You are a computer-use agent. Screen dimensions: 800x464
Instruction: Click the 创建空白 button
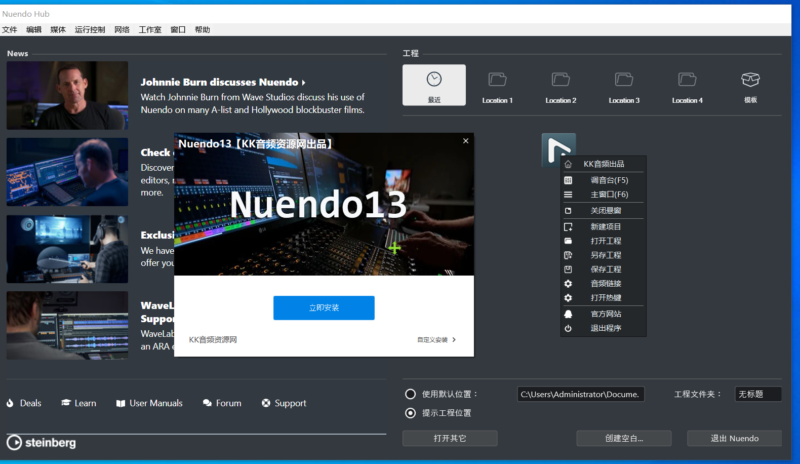pos(624,438)
